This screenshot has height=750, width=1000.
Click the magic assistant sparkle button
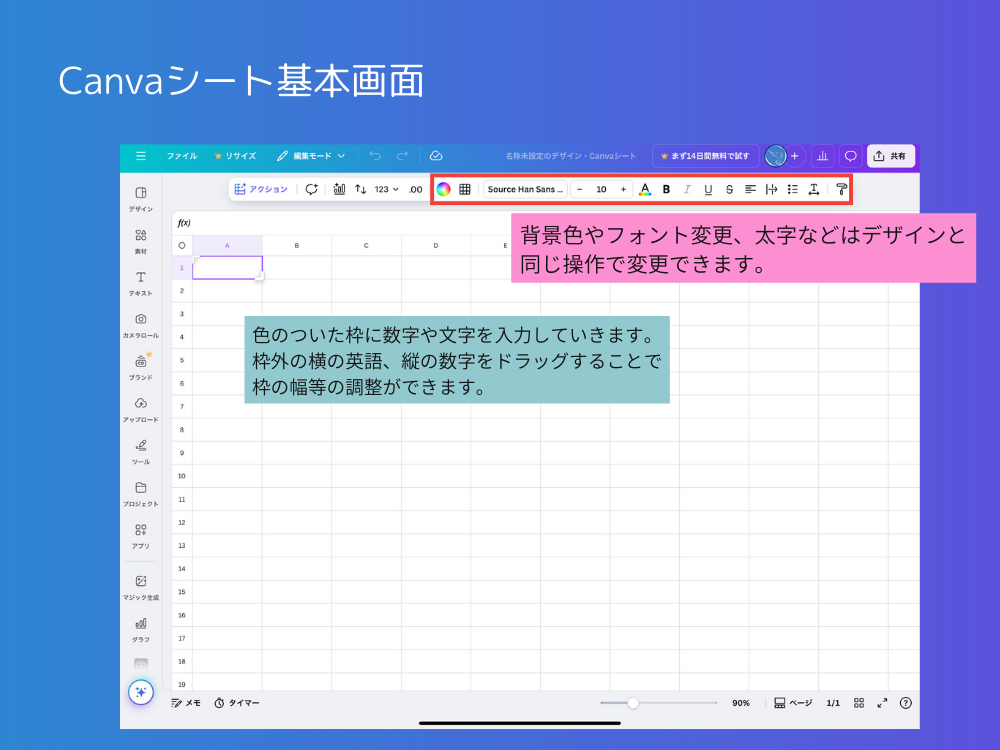coord(141,692)
